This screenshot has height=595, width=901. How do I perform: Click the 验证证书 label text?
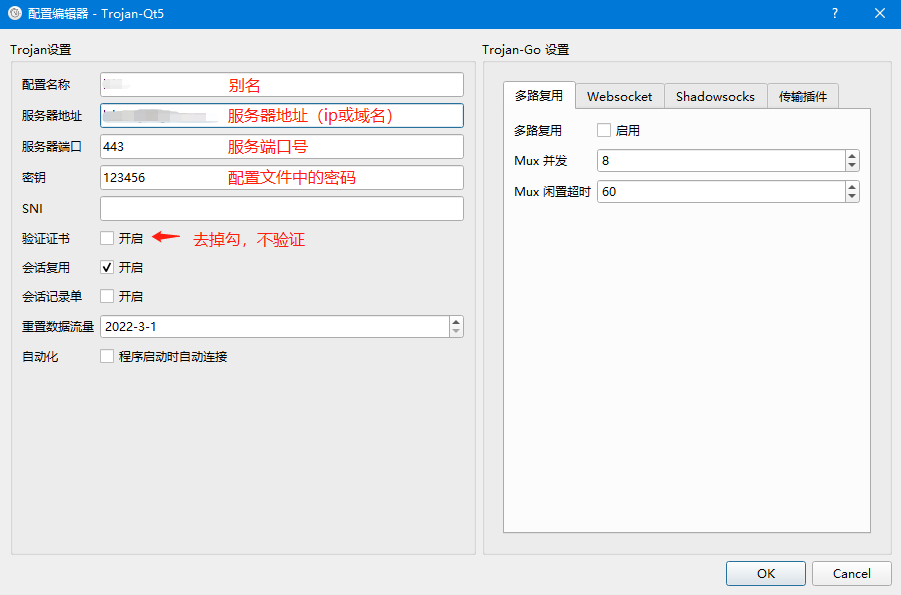pos(46,239)
